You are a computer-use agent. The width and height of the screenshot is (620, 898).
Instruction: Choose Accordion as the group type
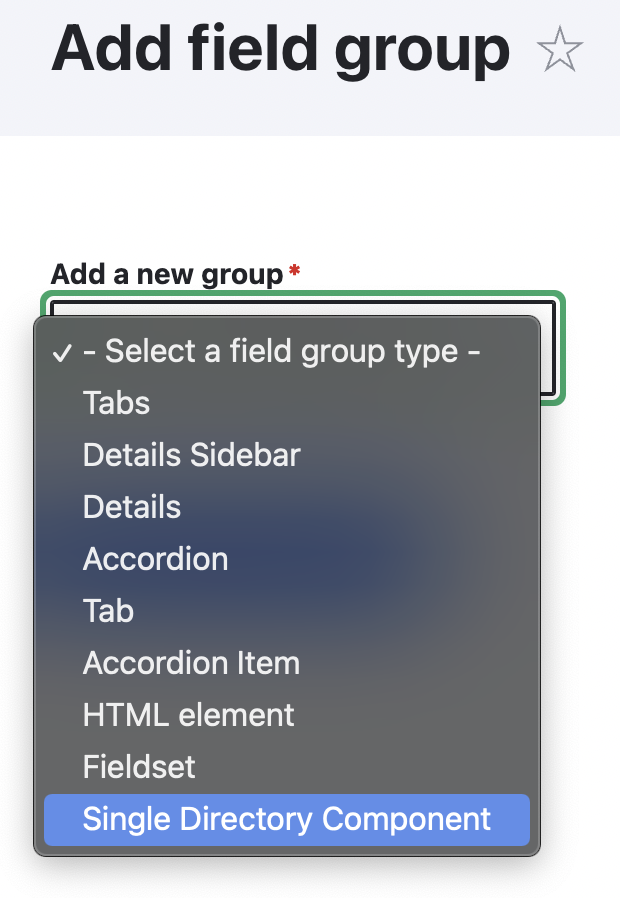[x=287, y=559]
